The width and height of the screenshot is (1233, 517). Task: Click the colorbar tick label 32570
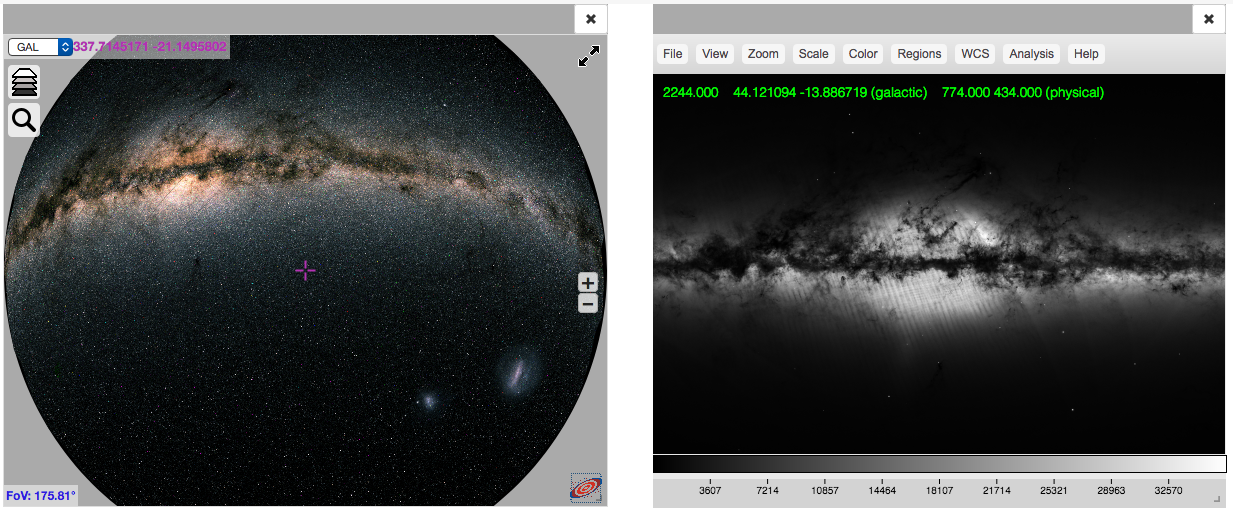tap(1168, 491)
